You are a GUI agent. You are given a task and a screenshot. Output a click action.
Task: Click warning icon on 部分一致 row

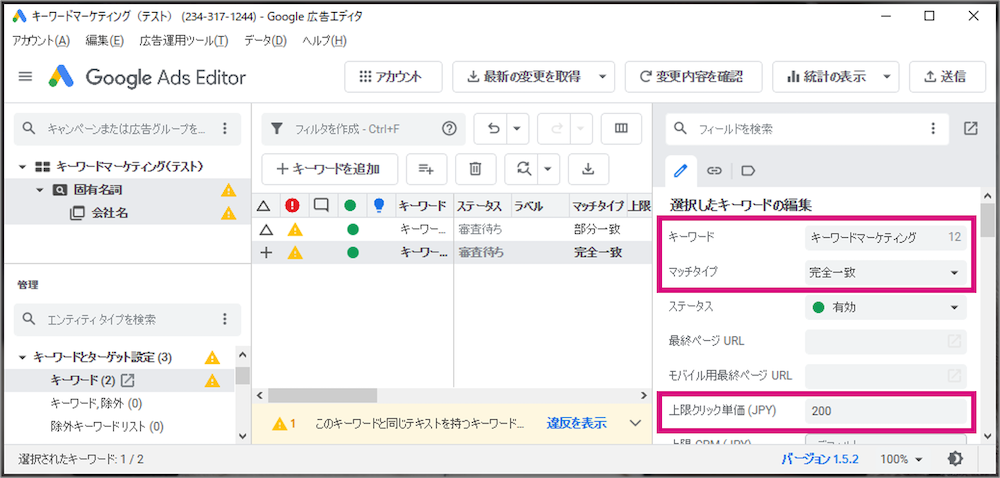294,229
